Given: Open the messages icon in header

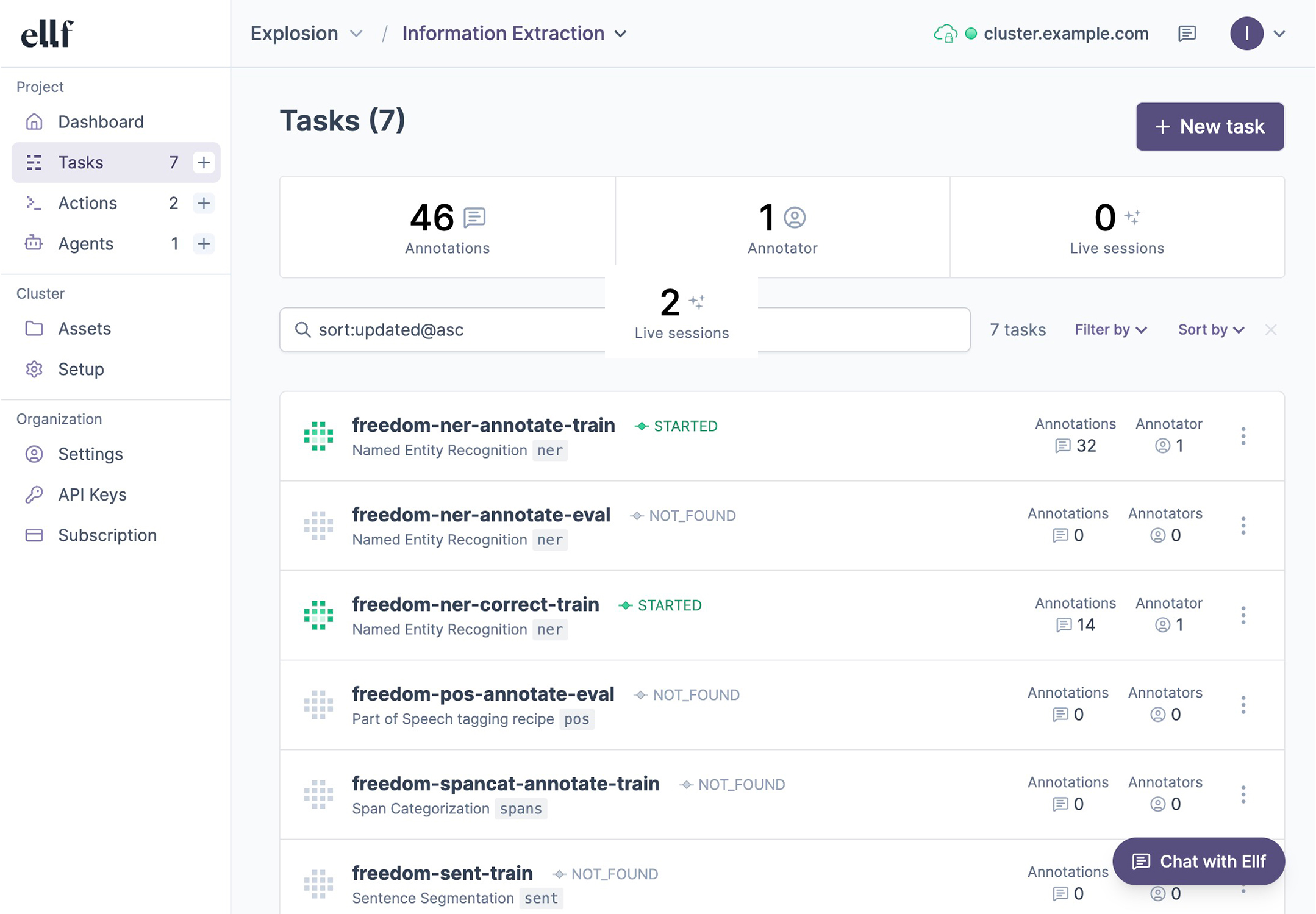Looking at the screenshot, I should pos(1187,34).
